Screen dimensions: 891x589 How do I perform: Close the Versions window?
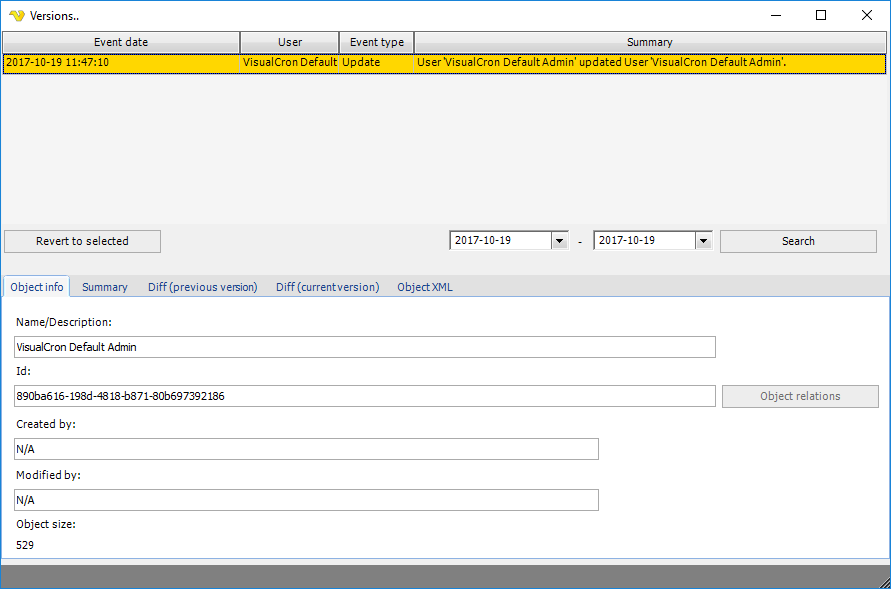click(867, 15)
